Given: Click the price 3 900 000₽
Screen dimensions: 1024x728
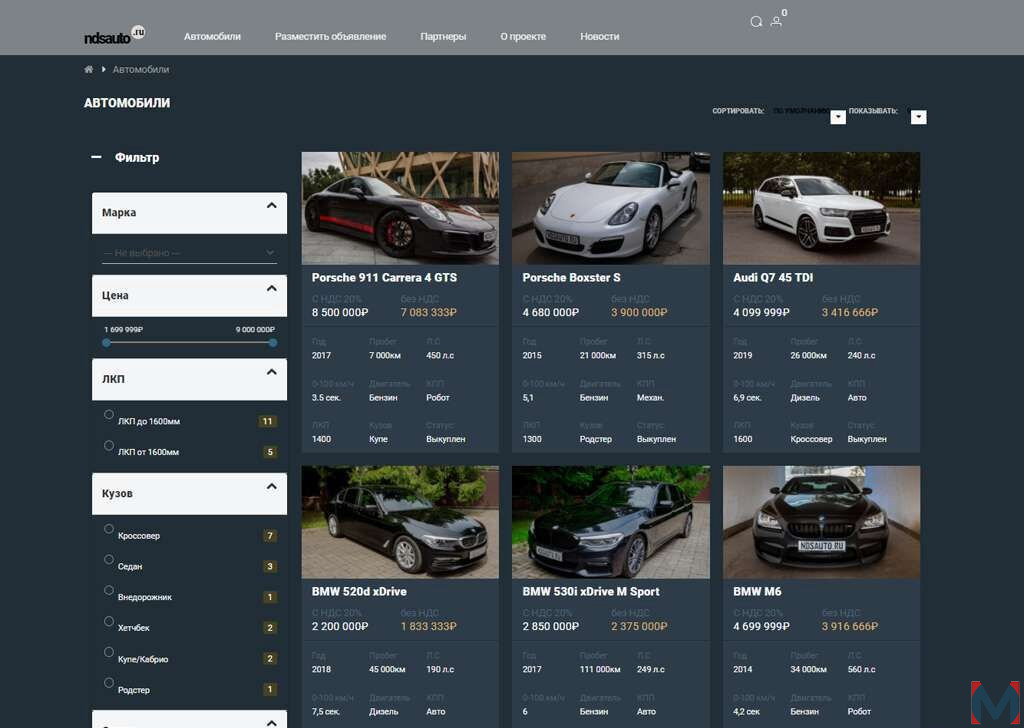Looking at the screenshot, I should pos(639,313).
